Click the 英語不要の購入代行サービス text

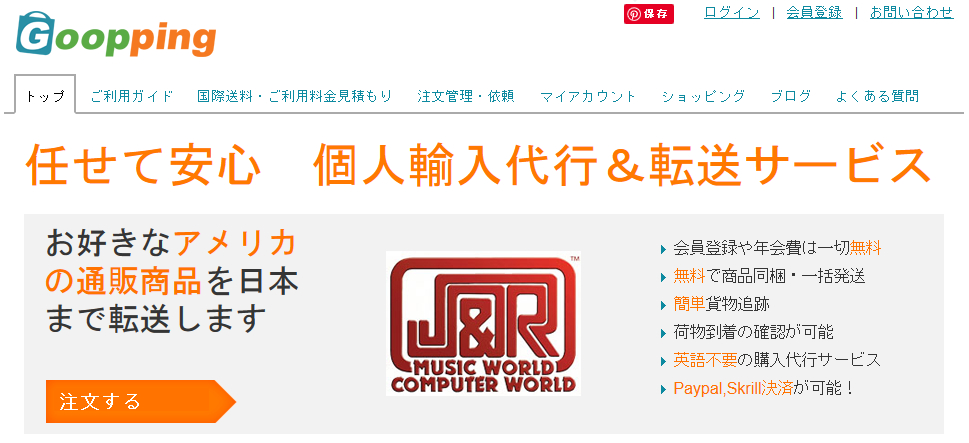777,360
